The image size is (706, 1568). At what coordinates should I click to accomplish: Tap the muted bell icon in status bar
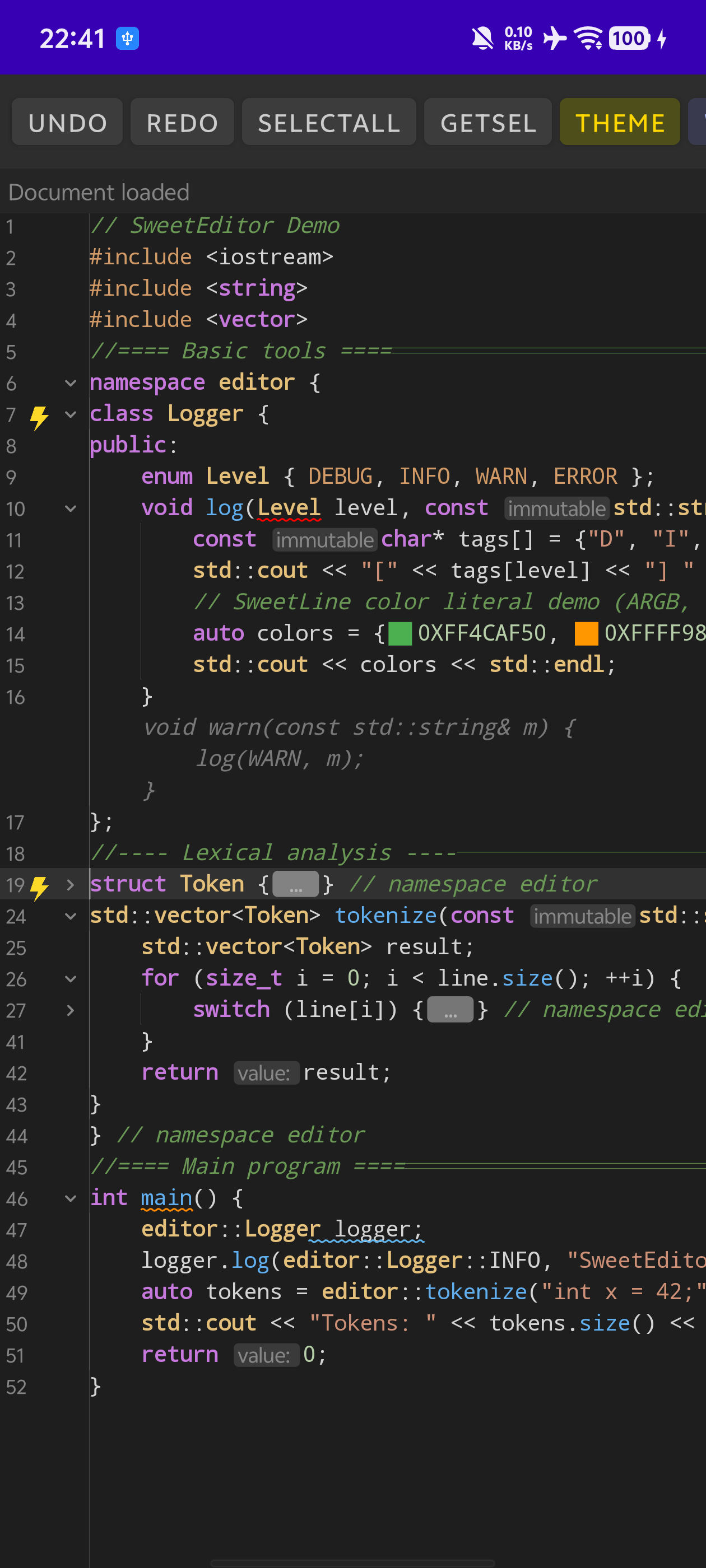pyautogui.click(x=482, y=38)
